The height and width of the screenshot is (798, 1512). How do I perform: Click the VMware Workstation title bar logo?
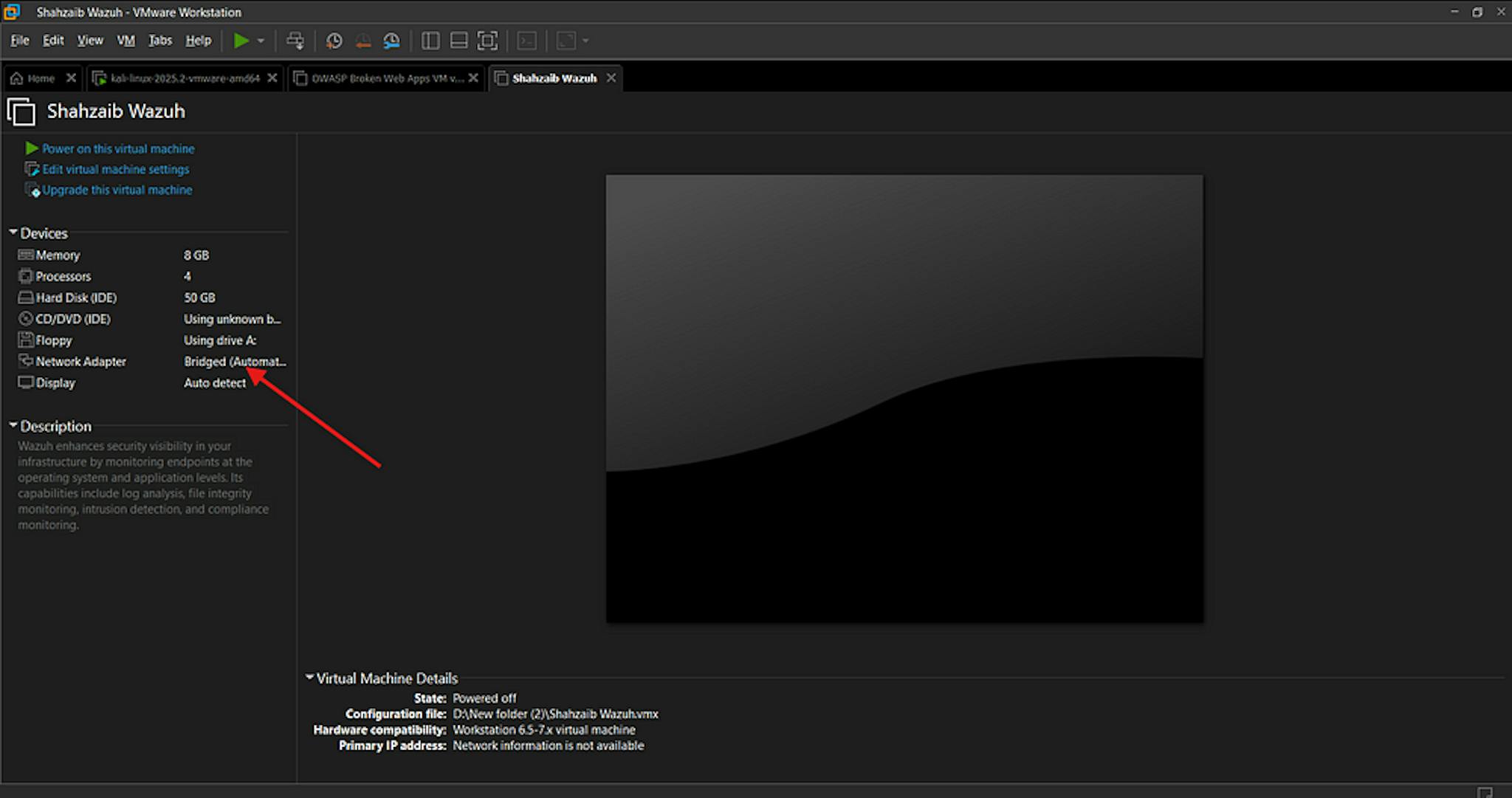point(12,12)
